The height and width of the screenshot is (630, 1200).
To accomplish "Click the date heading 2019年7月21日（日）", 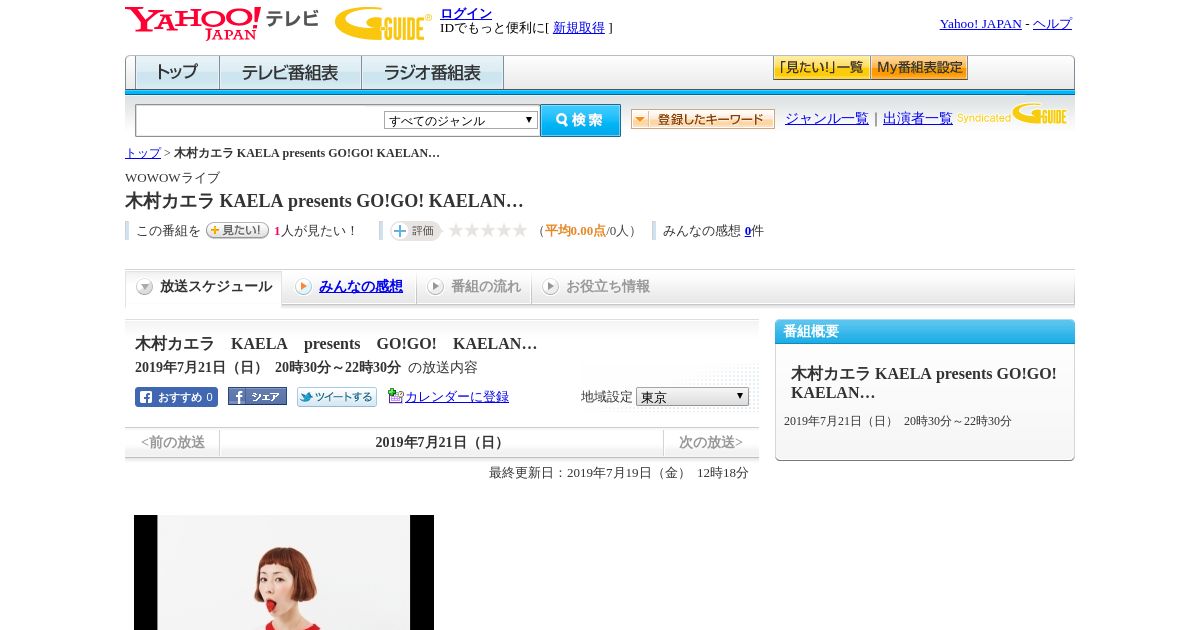I will [441, 442].
